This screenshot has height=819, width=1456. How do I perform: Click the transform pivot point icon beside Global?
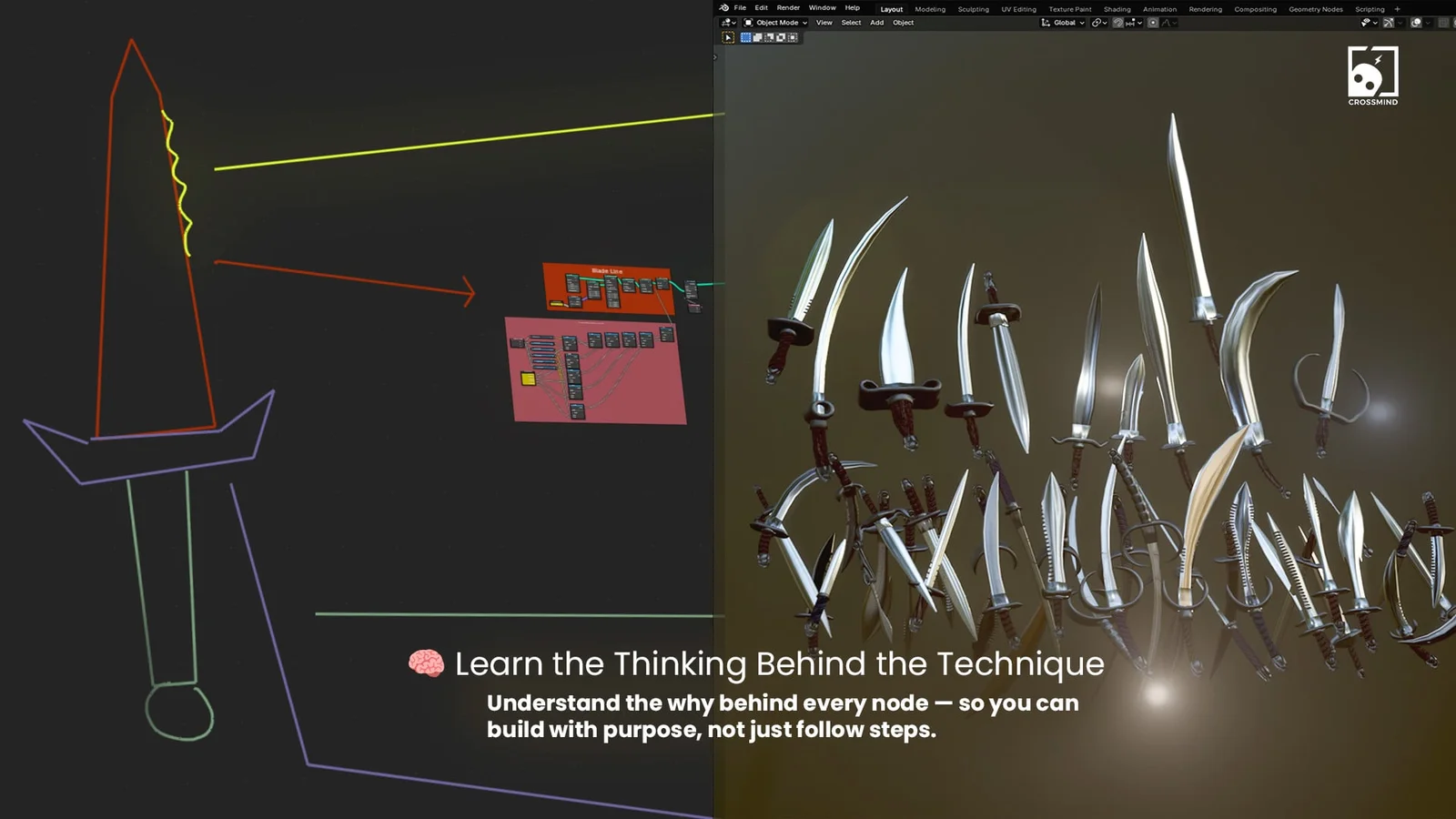1097,22
